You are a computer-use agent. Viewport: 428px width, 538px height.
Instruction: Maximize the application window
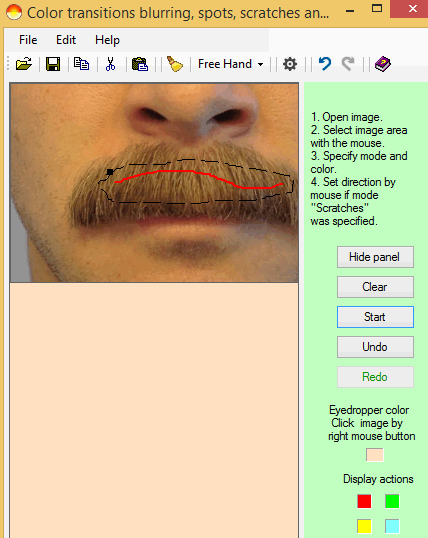(377, 9)
